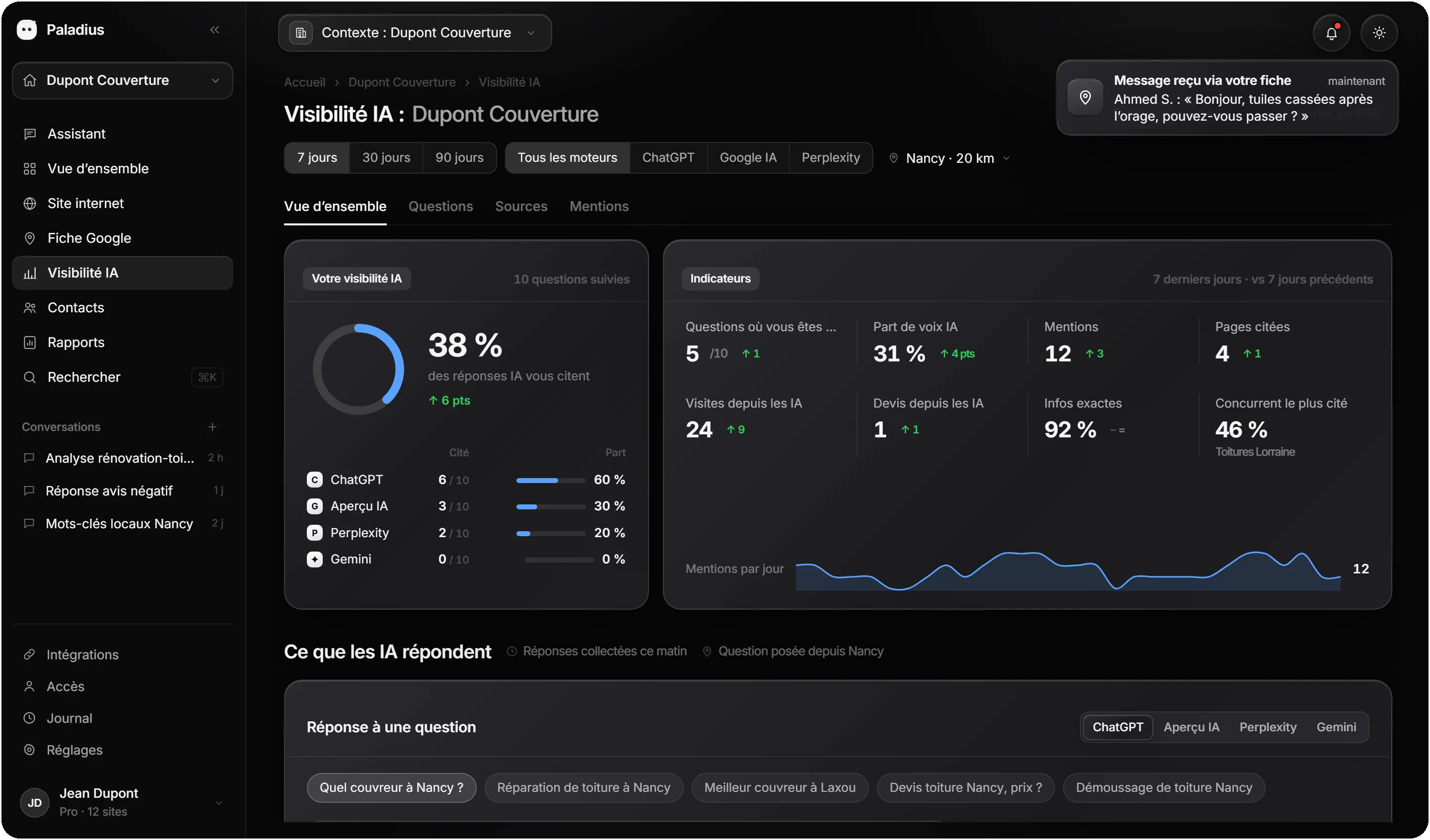Click the ChatGPT 60 % share bar
The width and height of the screenshot is (1430, 840).
click(x=551, y=481)
